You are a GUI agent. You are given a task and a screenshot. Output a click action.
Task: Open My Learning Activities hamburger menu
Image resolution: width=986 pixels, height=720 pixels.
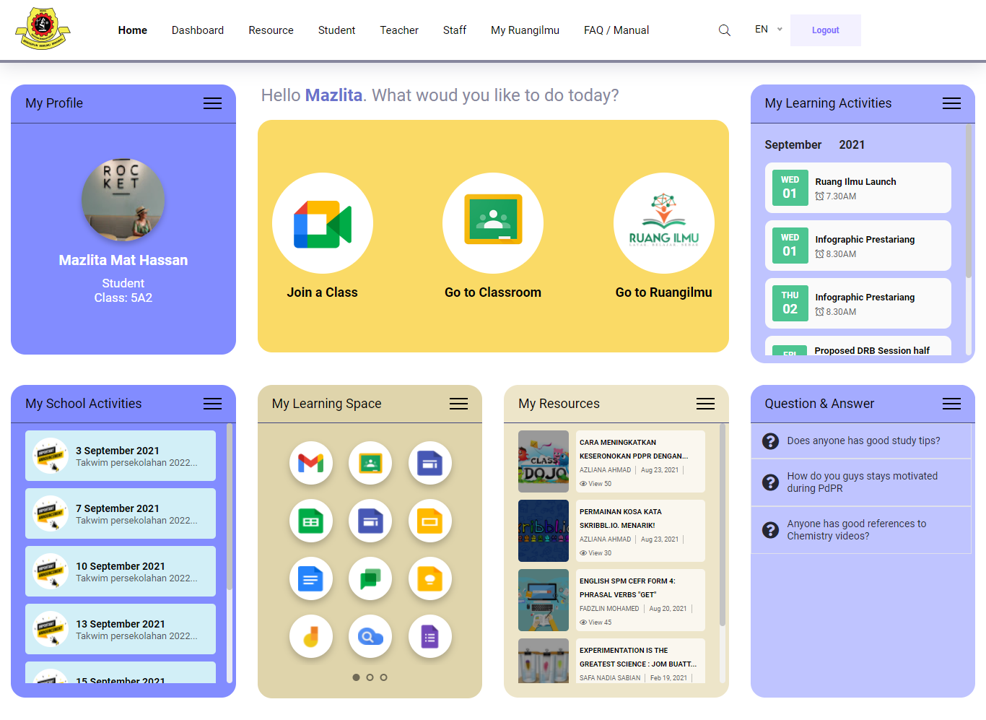tap(951, 104)
